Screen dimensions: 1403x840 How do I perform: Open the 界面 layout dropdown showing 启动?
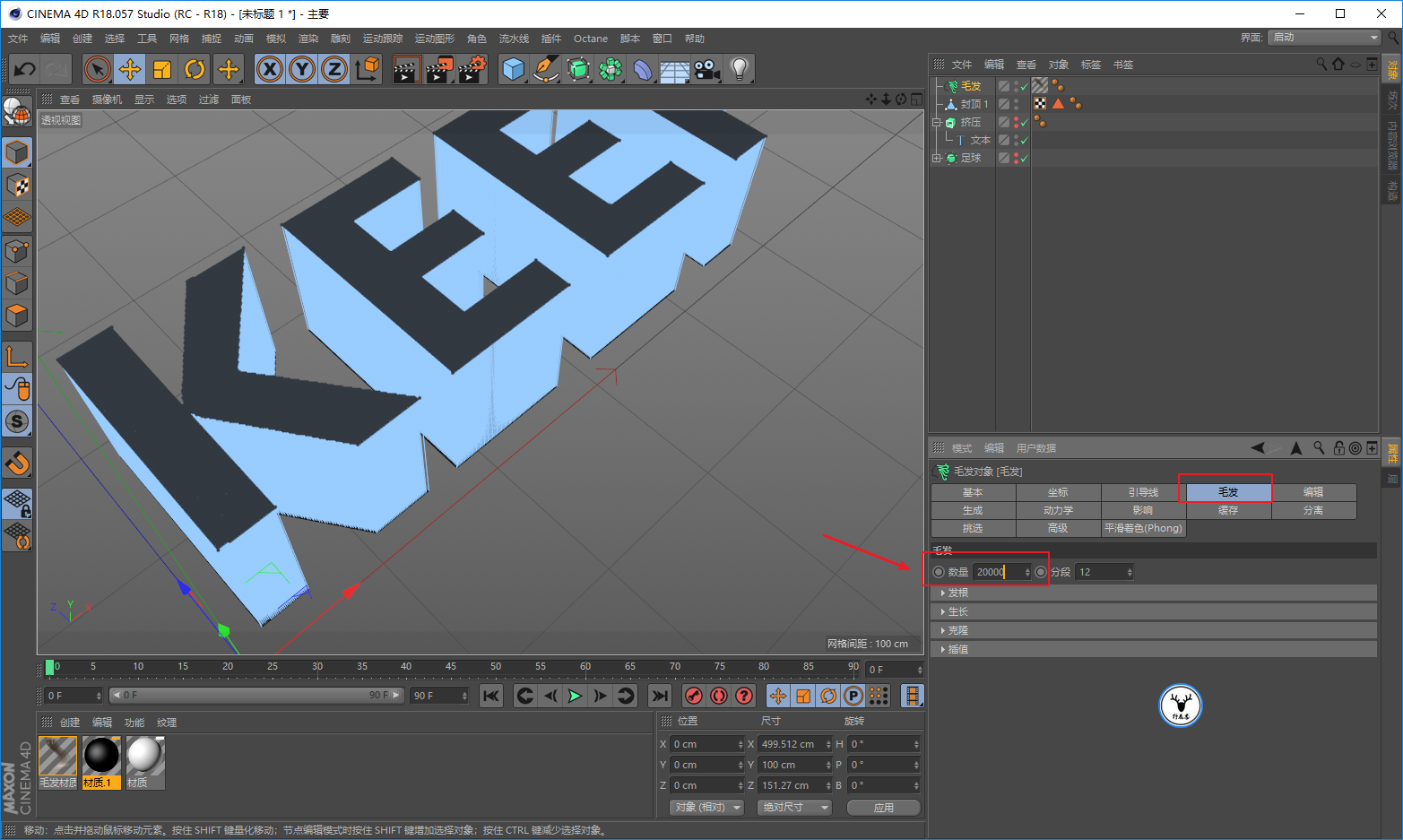(x=1324, y=38)
